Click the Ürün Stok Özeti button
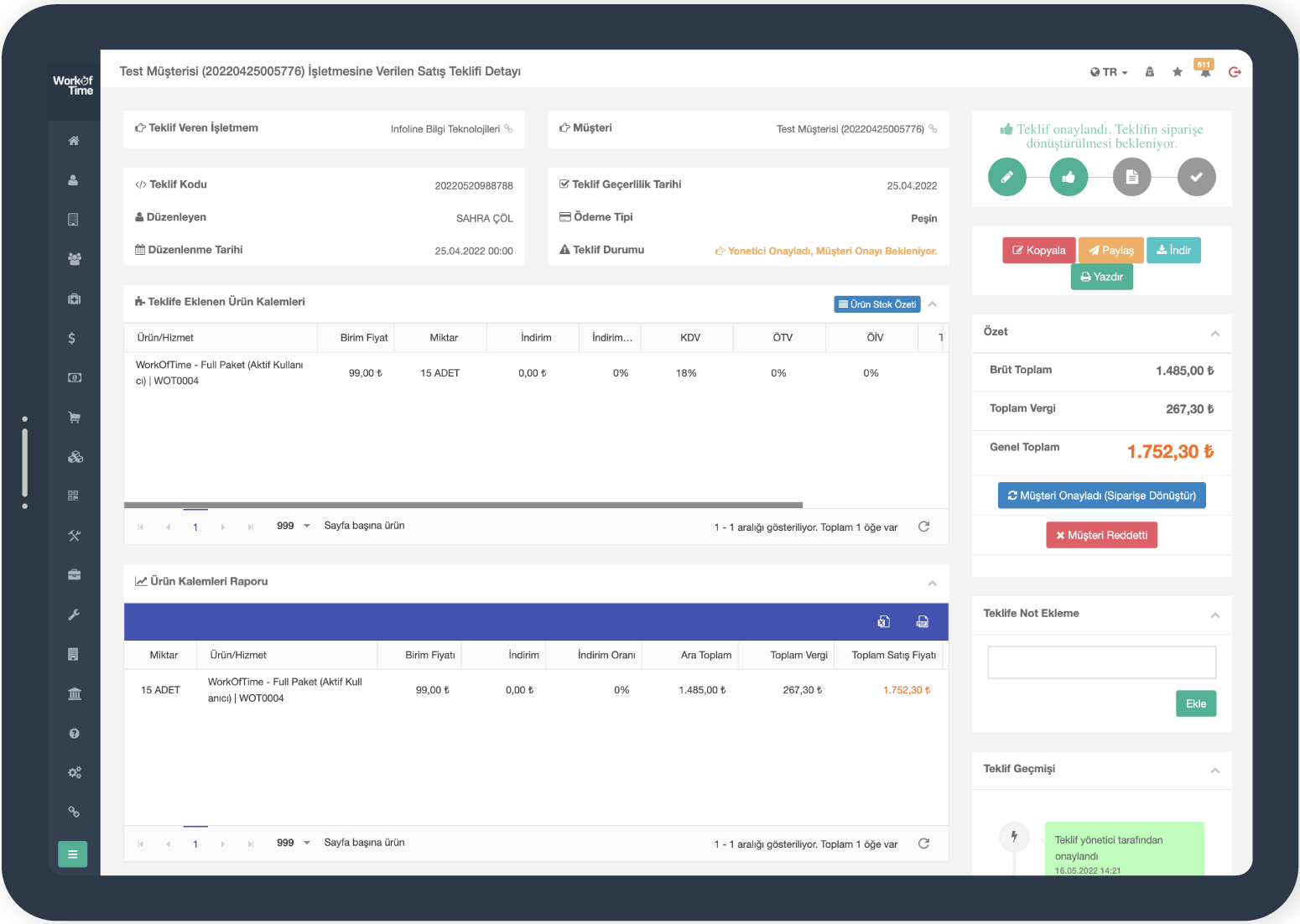This screenshot has width=1300, height=924. tap(877, 304)
